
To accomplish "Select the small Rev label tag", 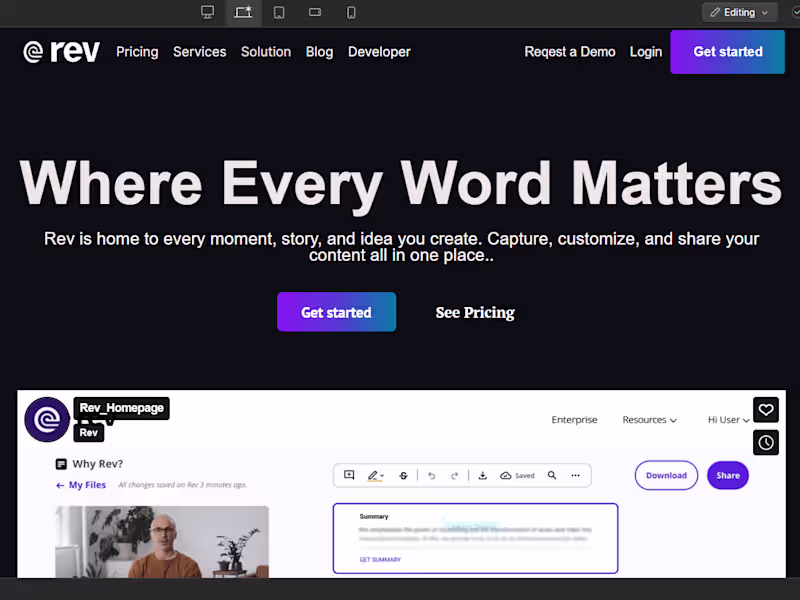I will tap(89, 433).
